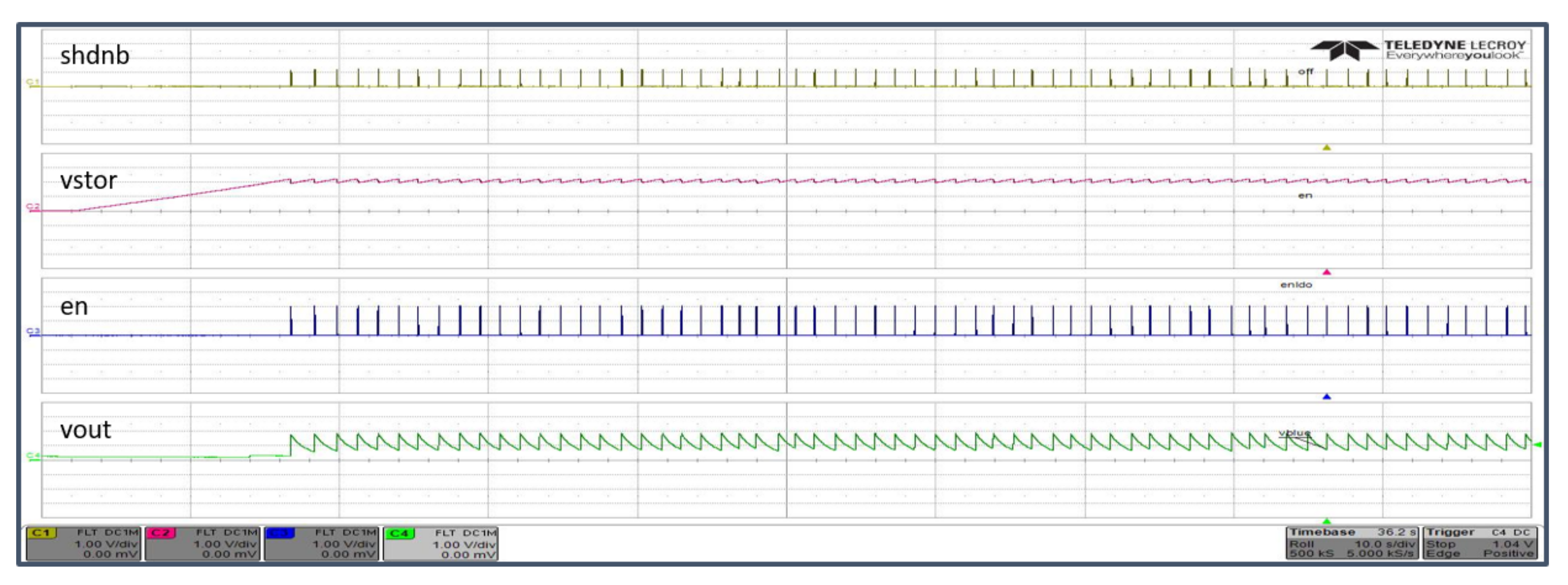Select the vout waveform label

(85, 430)
